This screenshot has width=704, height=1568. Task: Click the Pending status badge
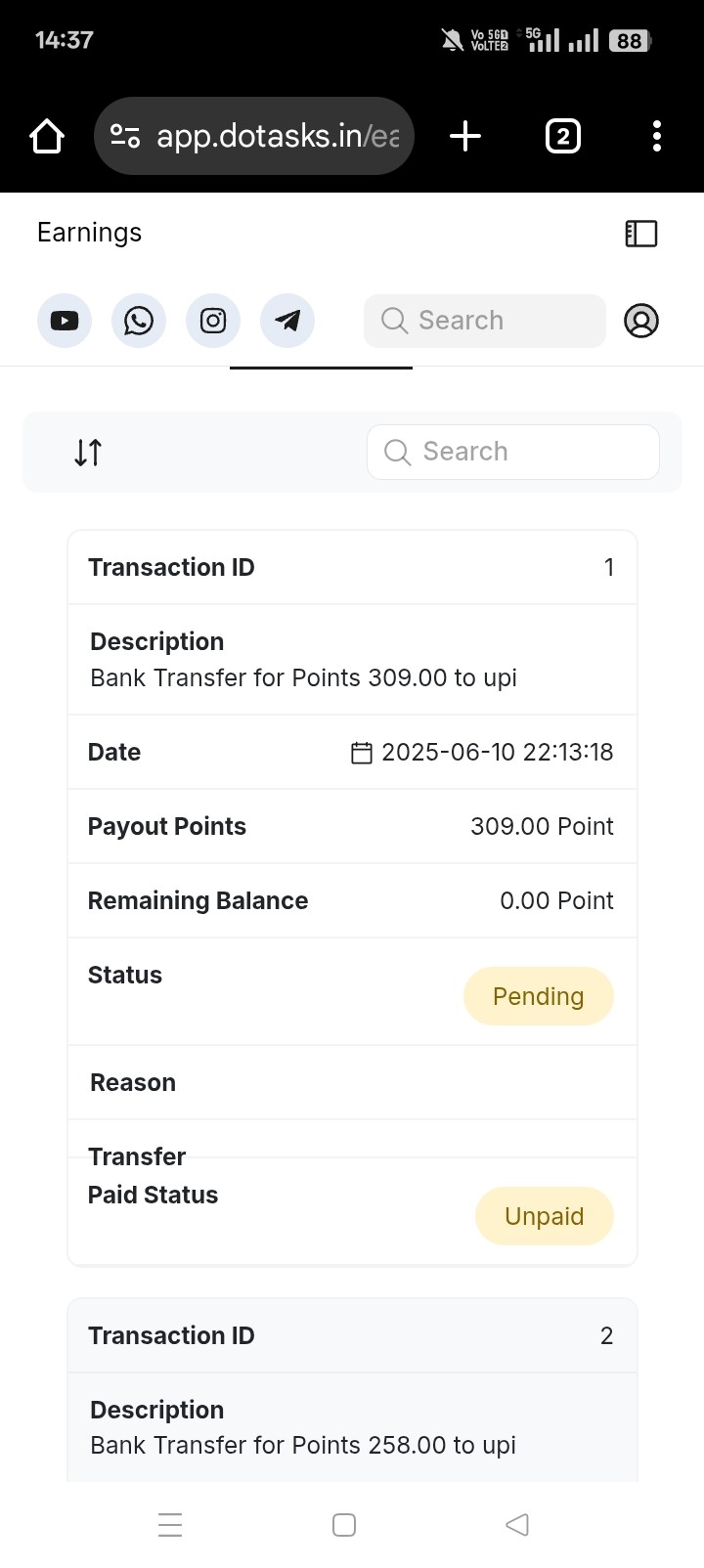[x=539, y=996]
